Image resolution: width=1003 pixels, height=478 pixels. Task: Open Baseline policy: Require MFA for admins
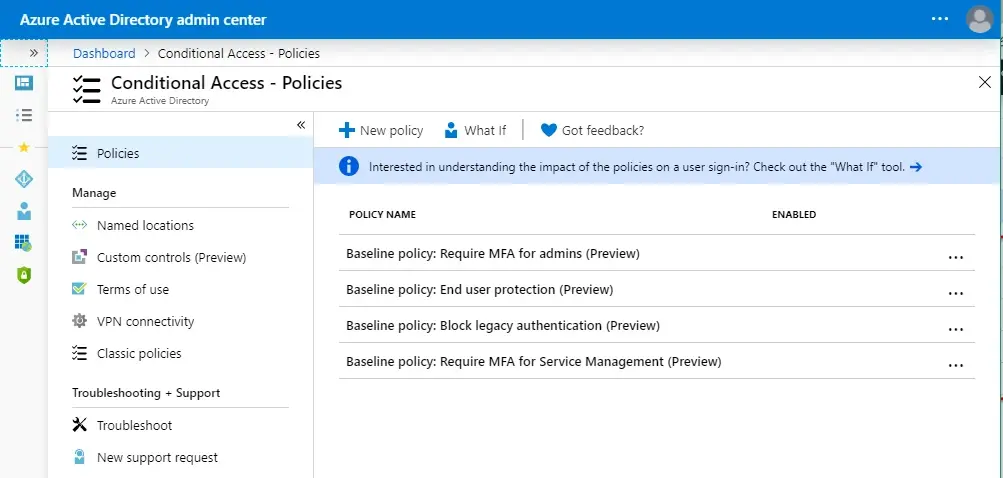point(493,253)
